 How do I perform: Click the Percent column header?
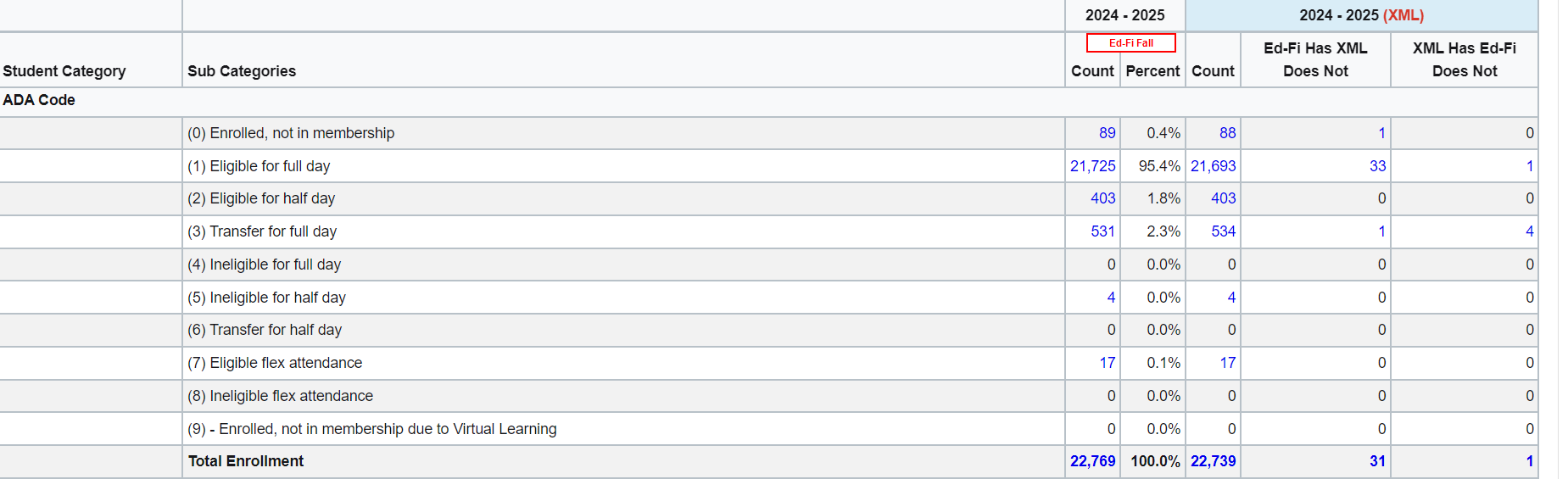point(1152,71)
